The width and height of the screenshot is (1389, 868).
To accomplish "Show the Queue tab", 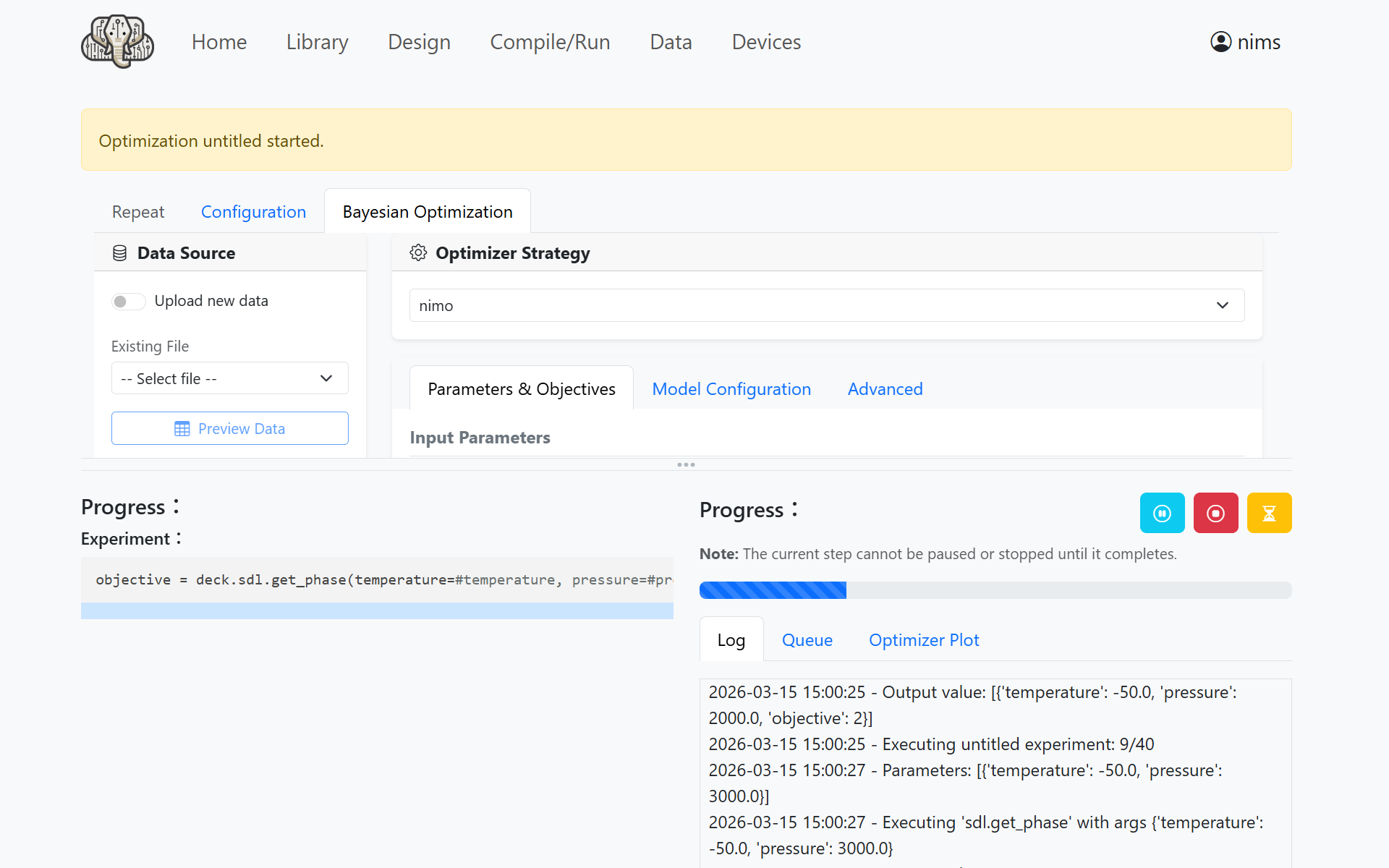I will (807, 640).
